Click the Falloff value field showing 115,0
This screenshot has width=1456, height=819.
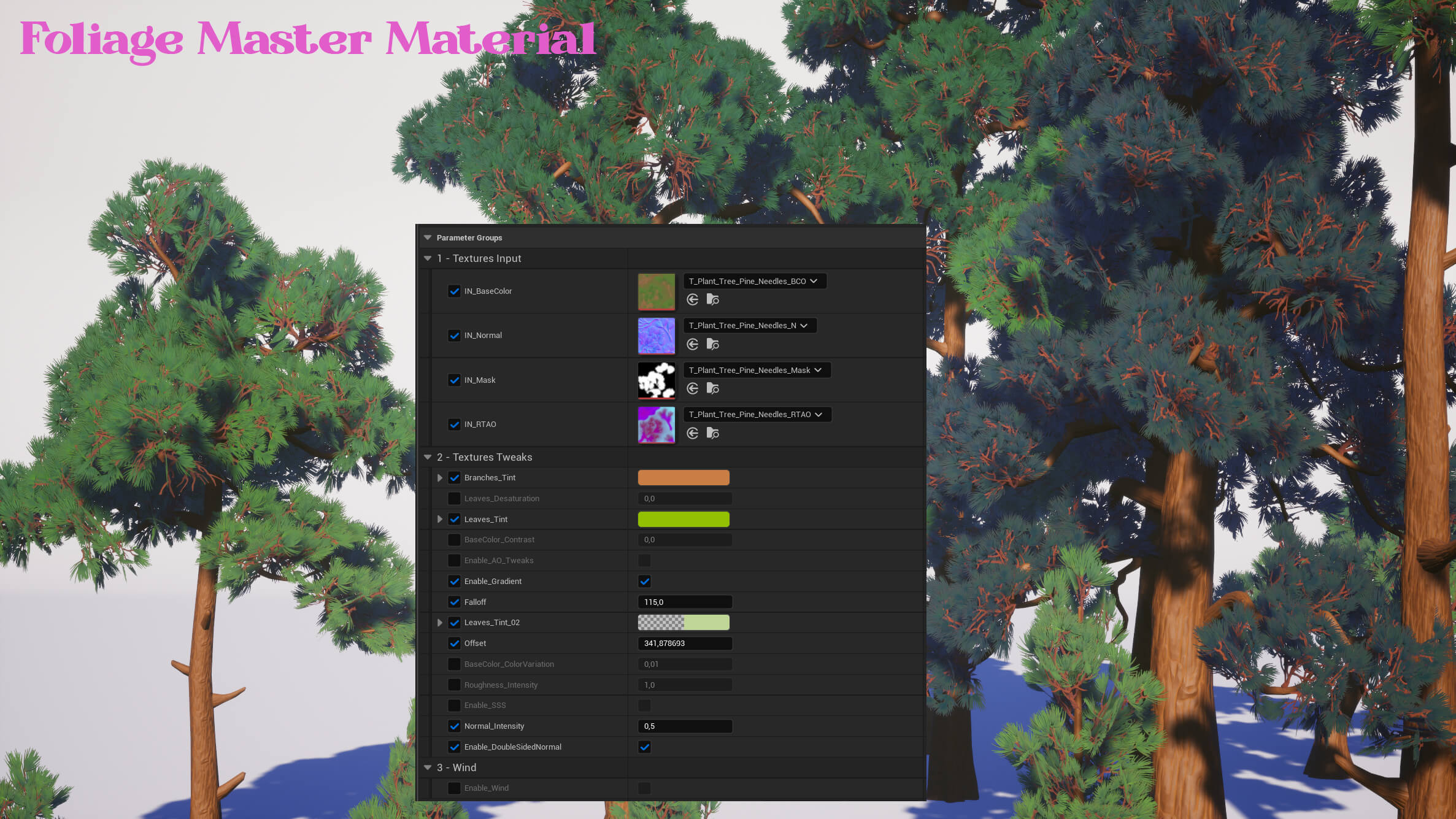tap(685, 602)
